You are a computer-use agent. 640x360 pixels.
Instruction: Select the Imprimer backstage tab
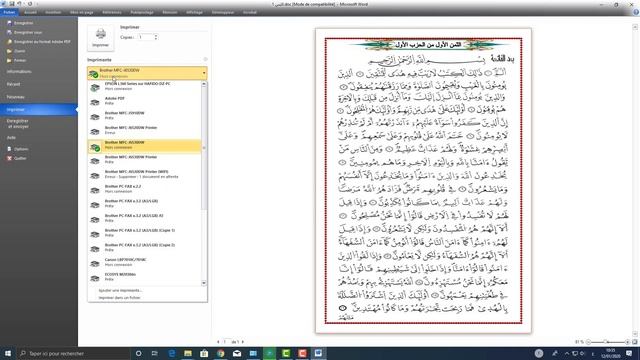click(x=39, y=110)
